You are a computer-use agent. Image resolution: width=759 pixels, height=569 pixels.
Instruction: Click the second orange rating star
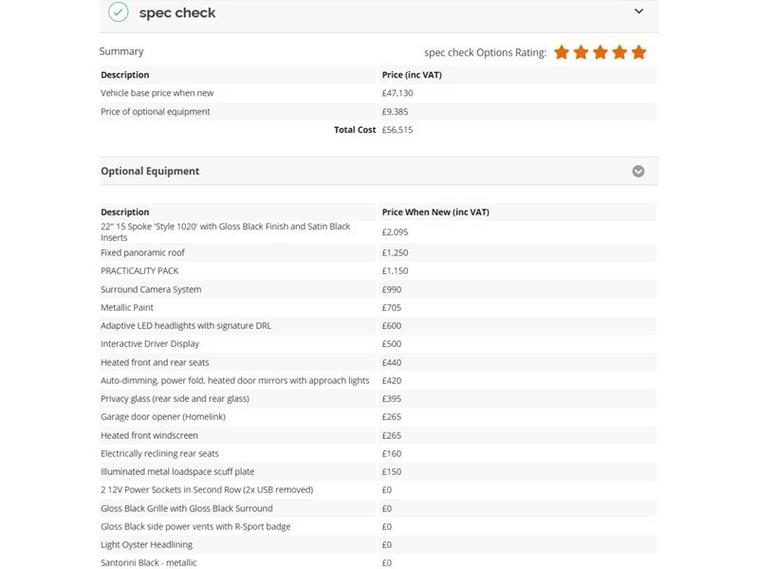point(581,52)
